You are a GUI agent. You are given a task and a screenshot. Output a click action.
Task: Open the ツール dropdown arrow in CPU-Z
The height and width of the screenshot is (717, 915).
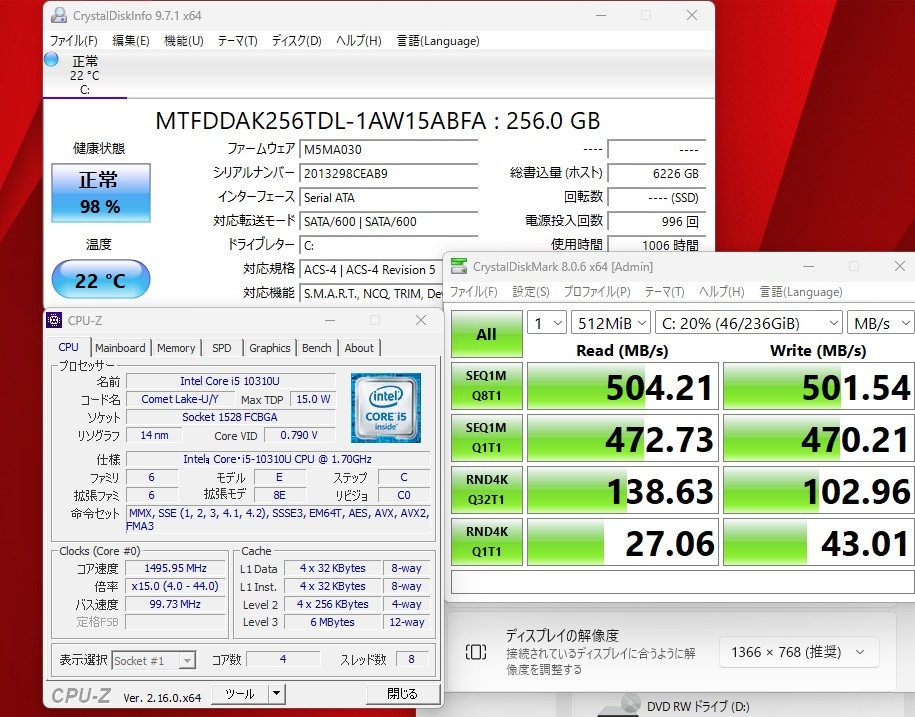click(277, 694)
